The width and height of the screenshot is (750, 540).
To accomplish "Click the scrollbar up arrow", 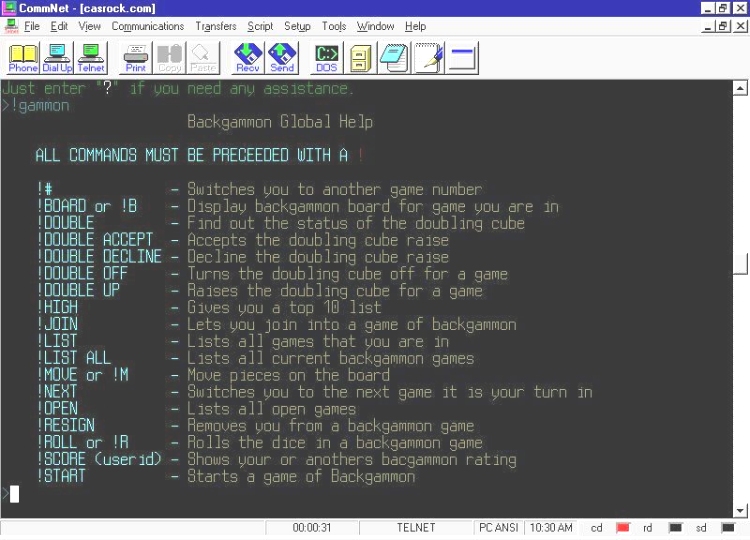I will tap(740, 88).
